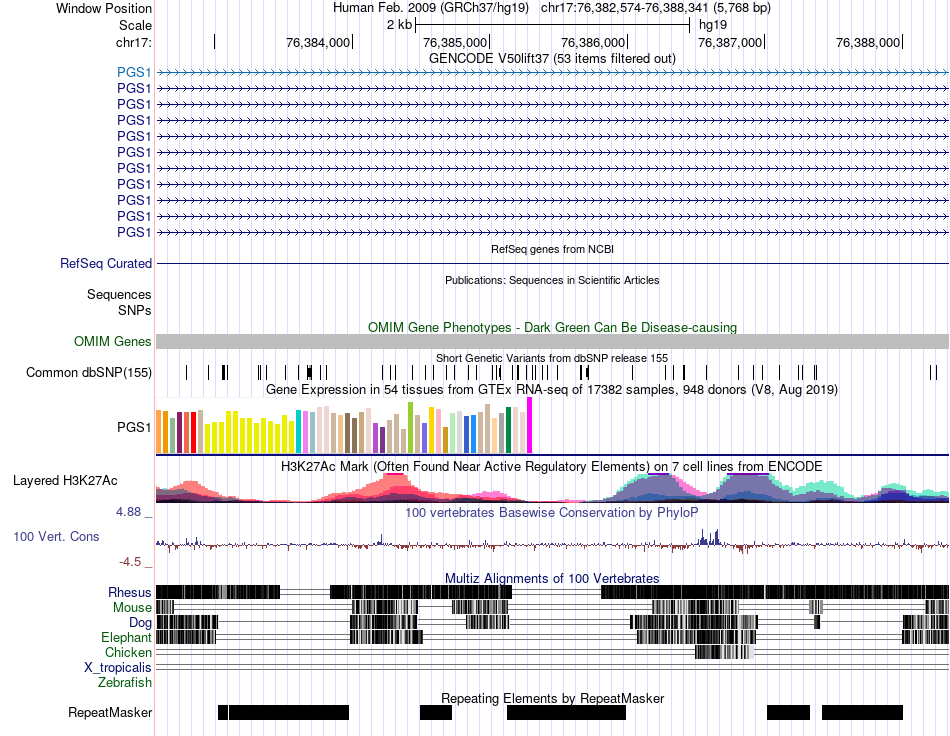Click Repeating Elements by RepeatMasker title
Viewport: 950px width, 736px height.
point(552,698)
